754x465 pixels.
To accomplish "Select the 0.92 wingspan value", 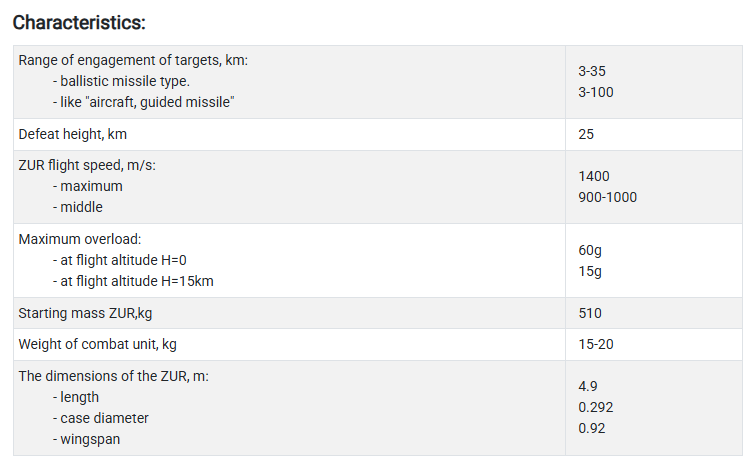I will [592, 428].
